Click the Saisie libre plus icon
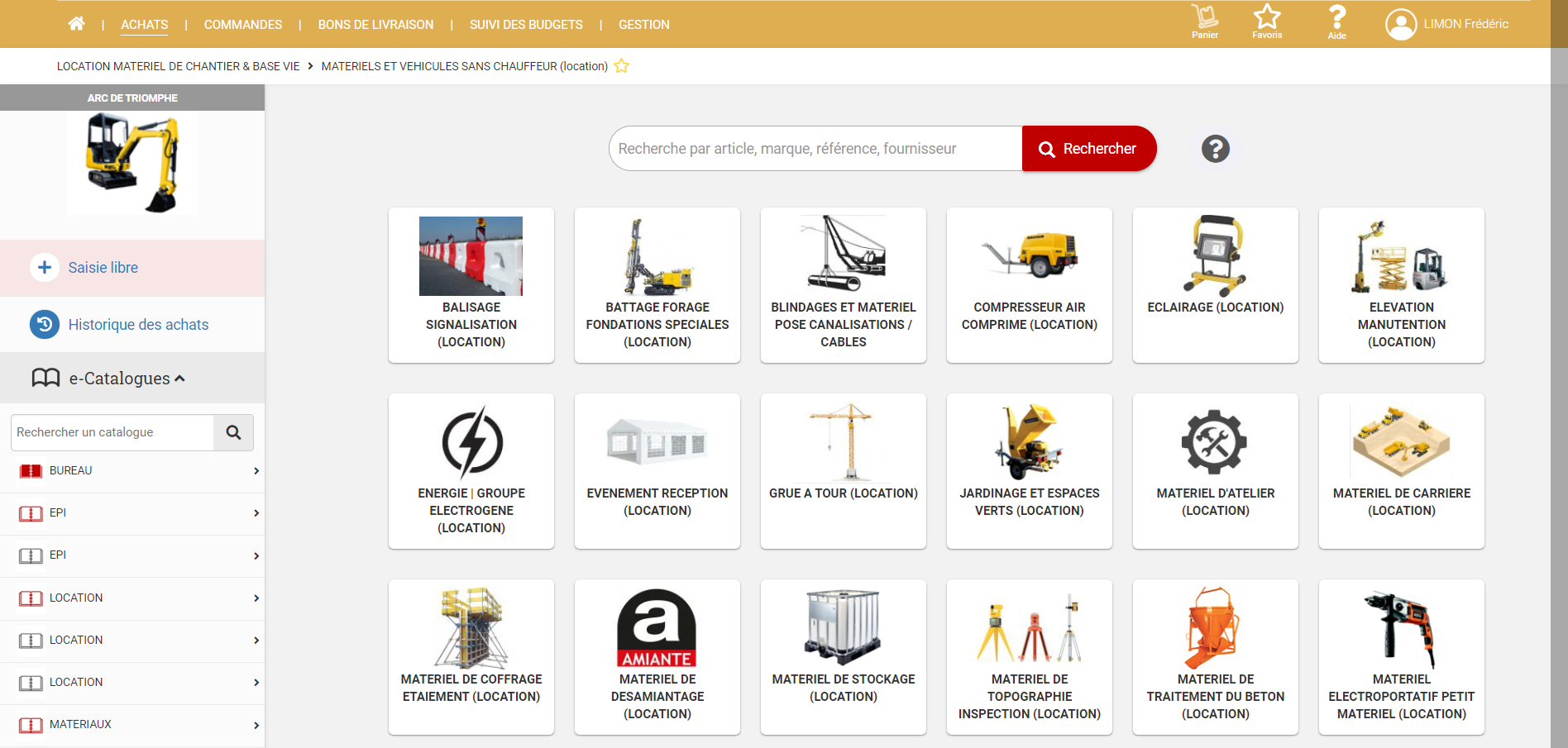Viewport: 1568px width, 748px height. 45,268
